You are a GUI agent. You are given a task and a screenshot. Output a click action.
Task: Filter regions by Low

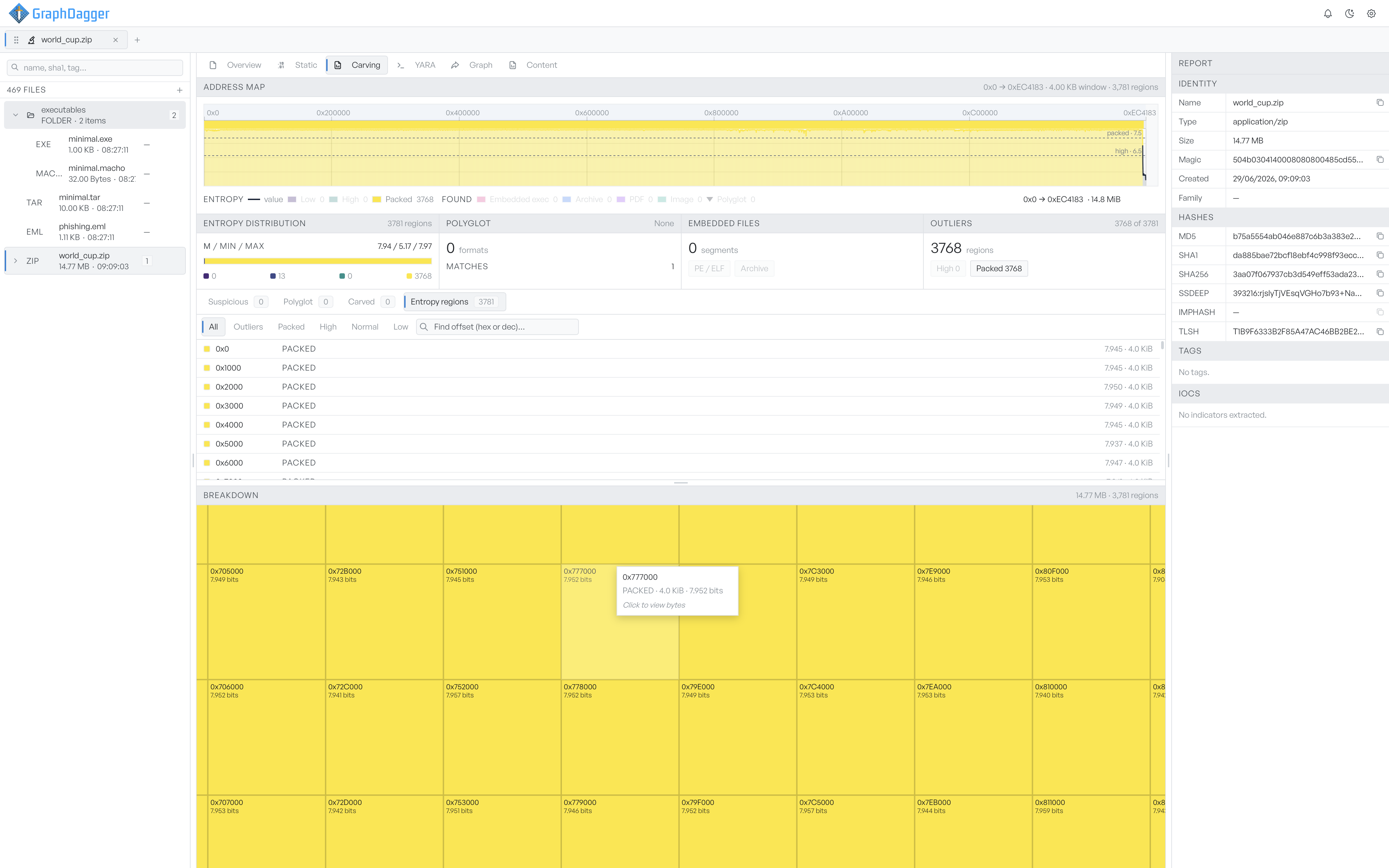(400, 327)
